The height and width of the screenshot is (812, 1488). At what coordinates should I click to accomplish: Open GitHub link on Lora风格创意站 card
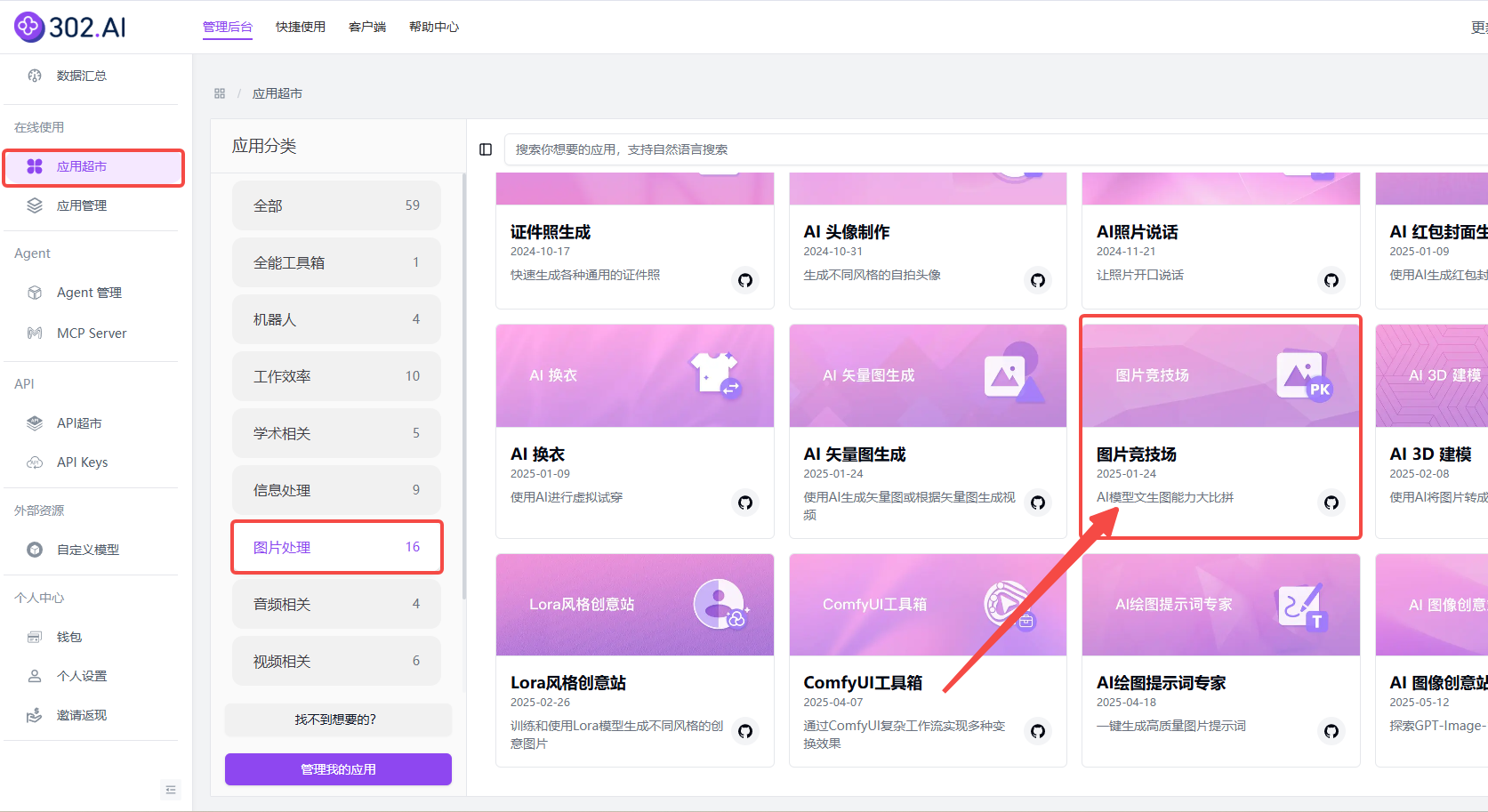coord(745,731)
